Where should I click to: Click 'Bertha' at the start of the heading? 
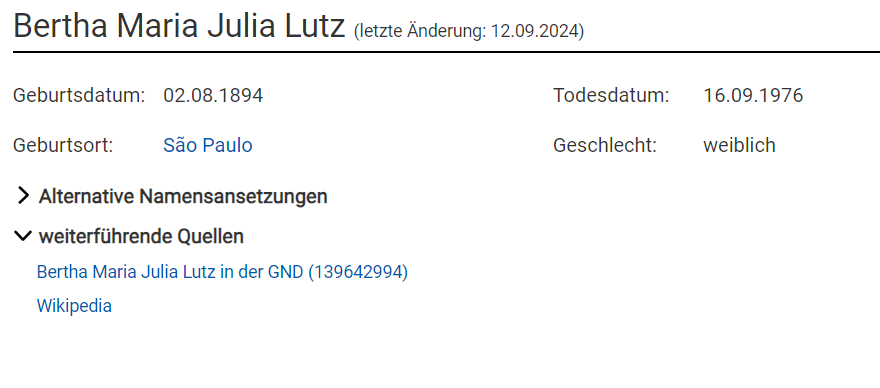[x=61, y=26]
